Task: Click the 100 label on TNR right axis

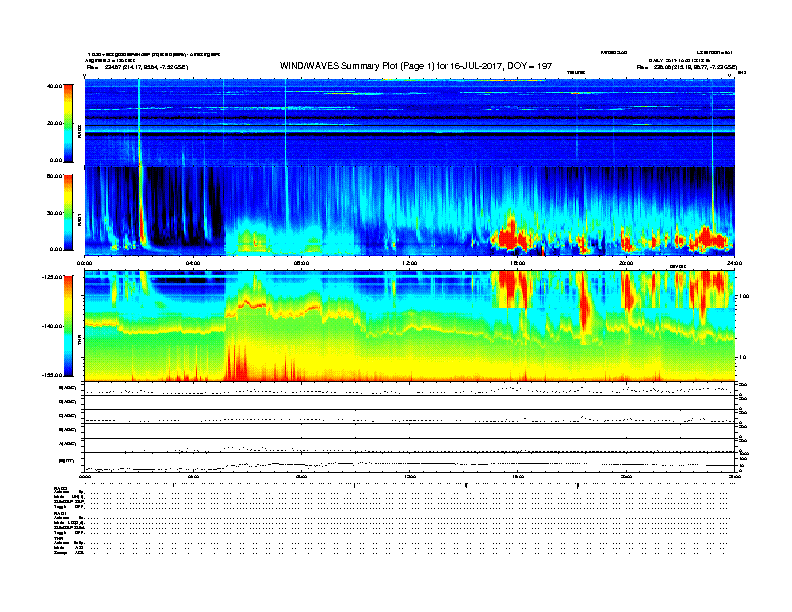Action: pos(744,296)
